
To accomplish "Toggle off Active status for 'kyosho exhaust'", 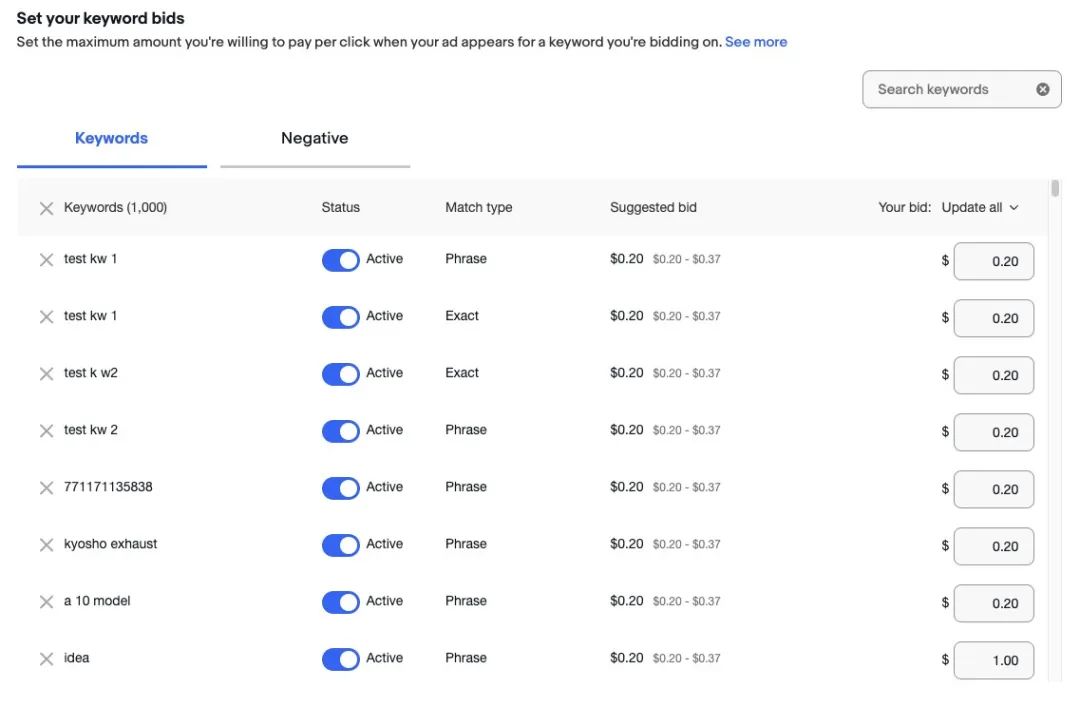I will [x=340, y=545].
